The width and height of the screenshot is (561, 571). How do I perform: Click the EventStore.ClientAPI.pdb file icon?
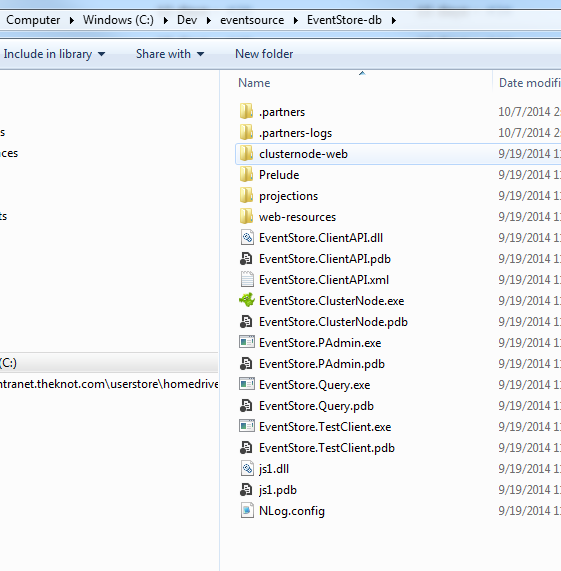246,259
